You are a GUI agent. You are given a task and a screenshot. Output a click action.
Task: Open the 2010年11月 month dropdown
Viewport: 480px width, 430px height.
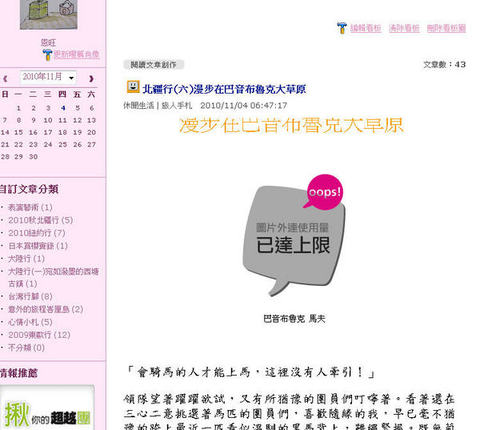click(x=48, y=77)
